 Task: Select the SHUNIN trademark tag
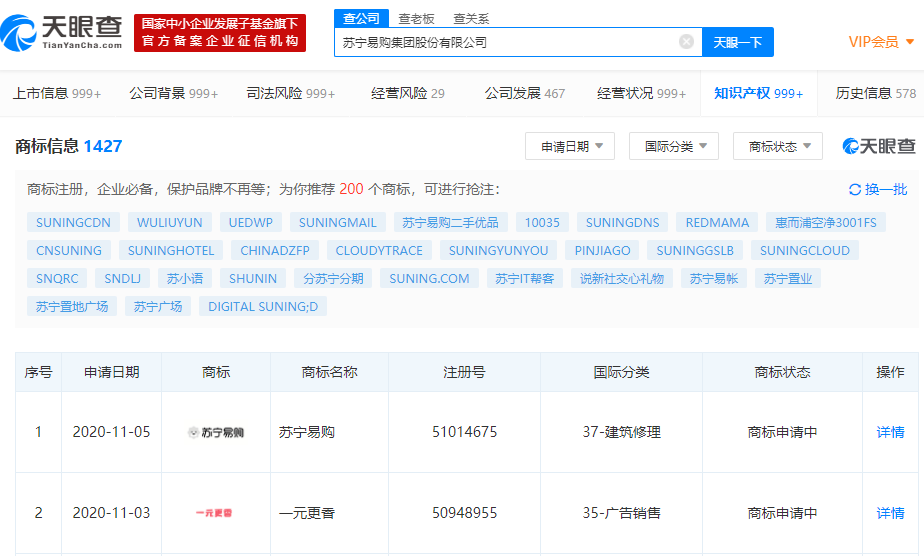pos(253,279)
